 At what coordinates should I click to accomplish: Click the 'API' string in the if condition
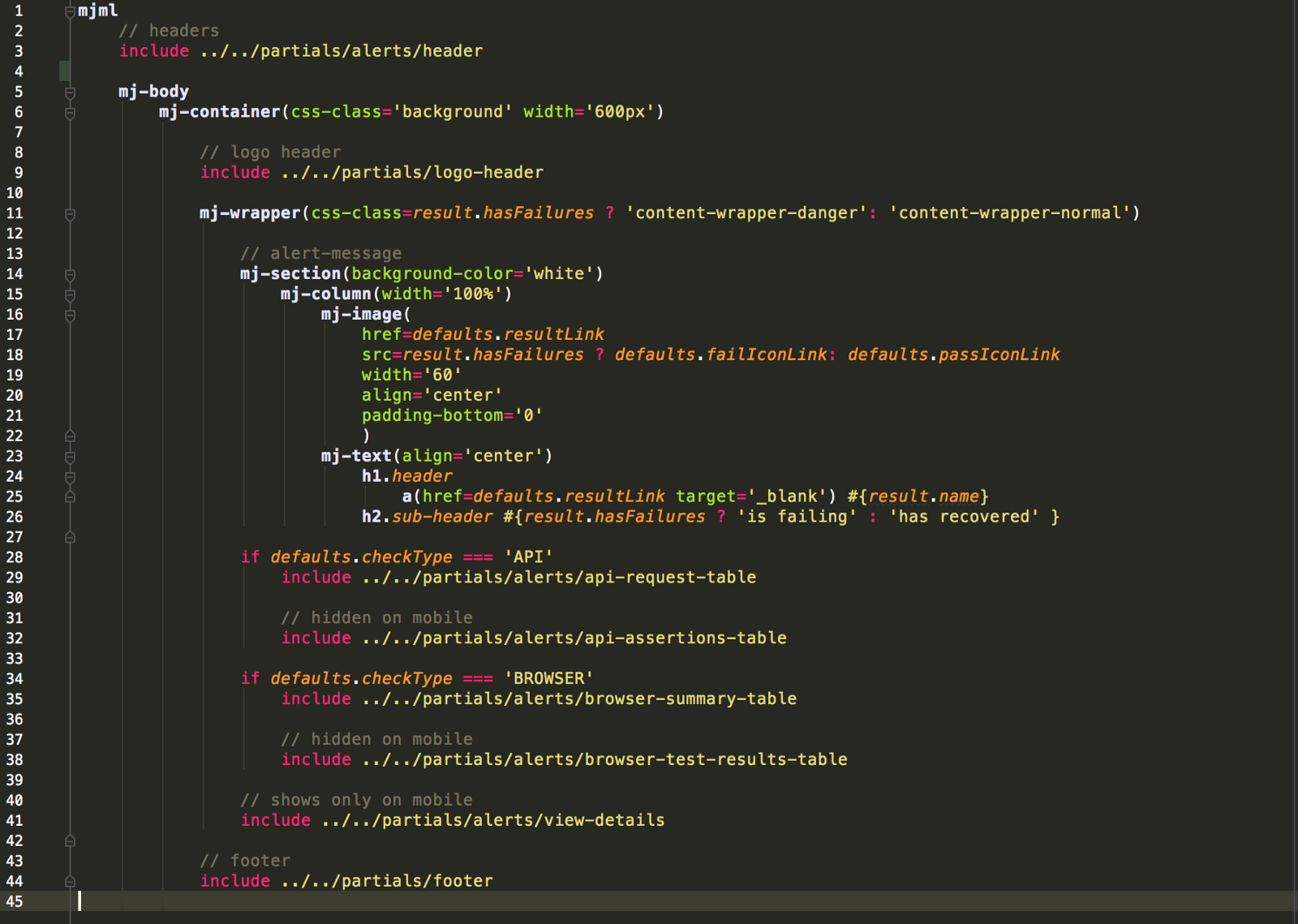coord(529,558)
